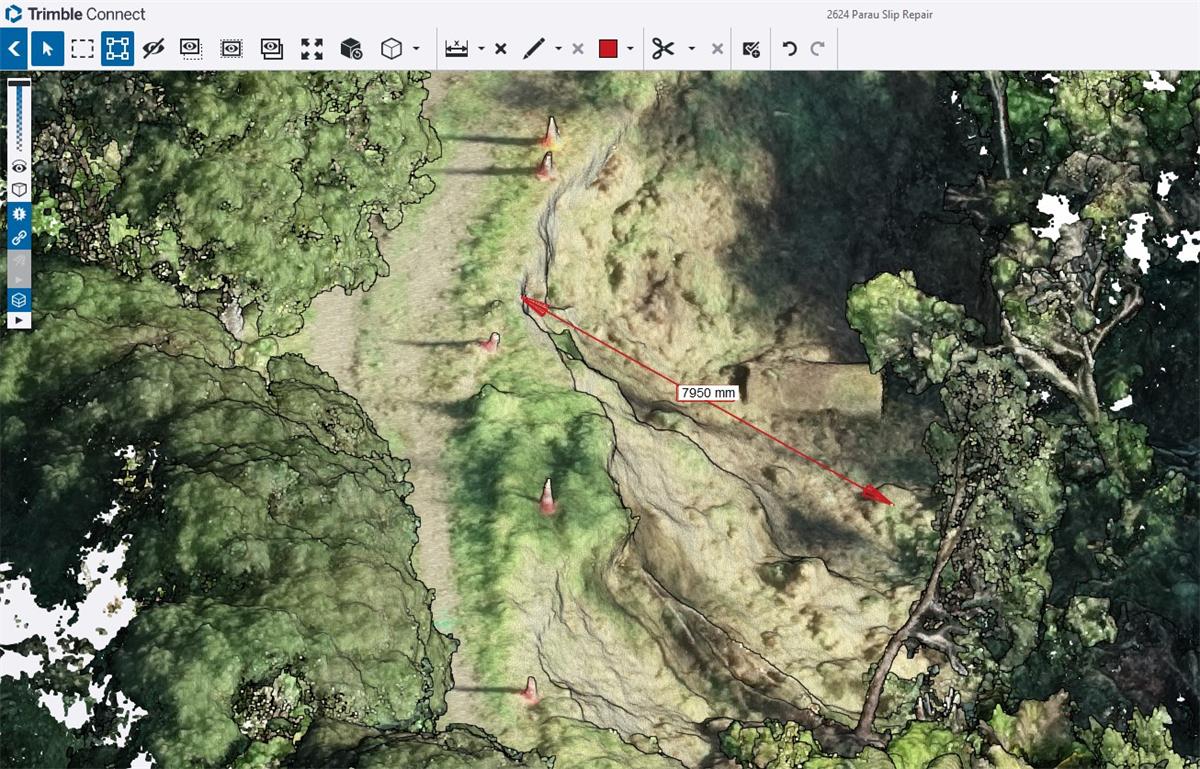Image resolution: width=1200 pixels, height=769 pixels.
Task: Click the 7950 mm measurement label
Action: point(708,393)
